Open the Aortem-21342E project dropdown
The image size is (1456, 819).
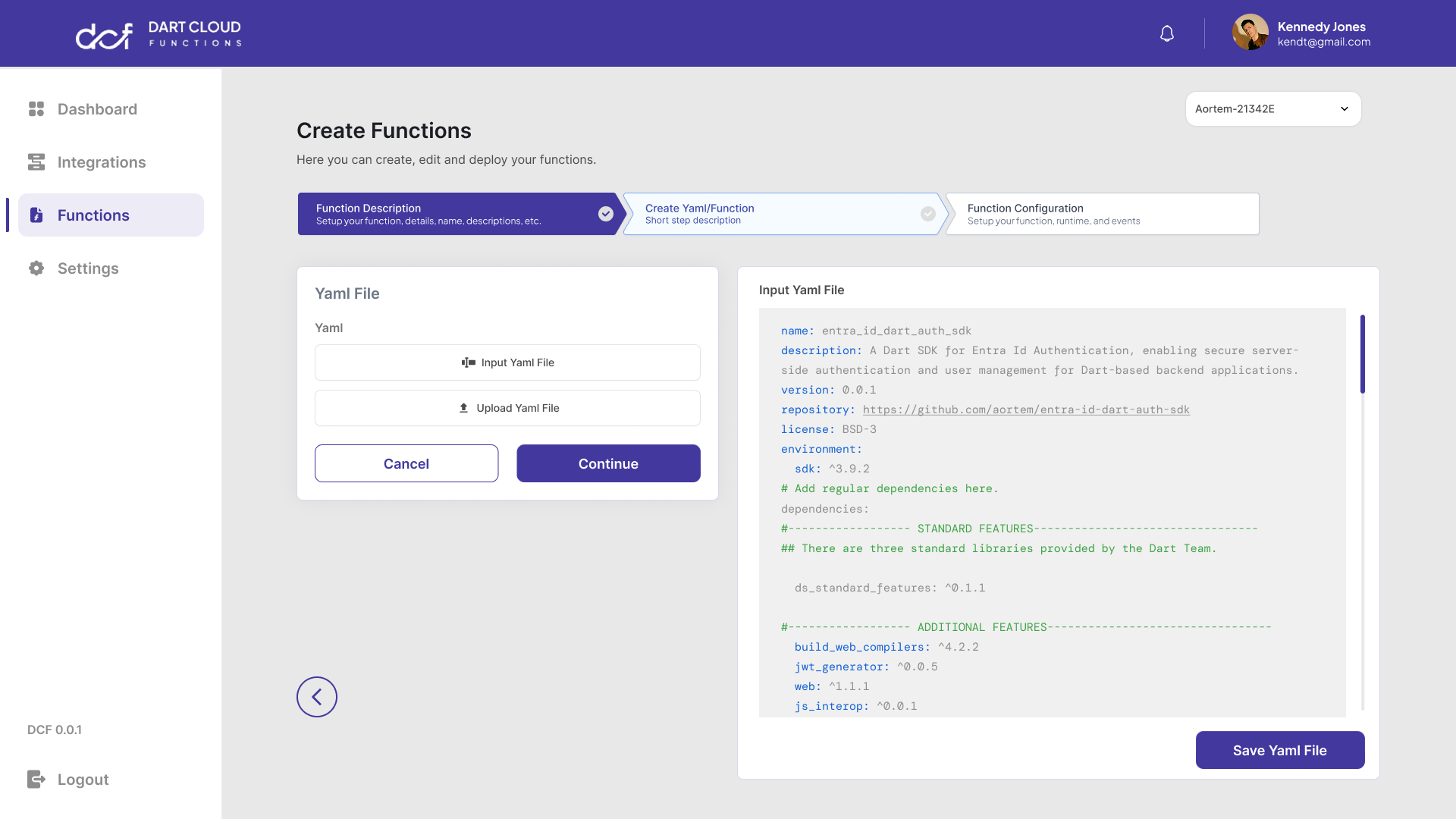coord(1273,109)
